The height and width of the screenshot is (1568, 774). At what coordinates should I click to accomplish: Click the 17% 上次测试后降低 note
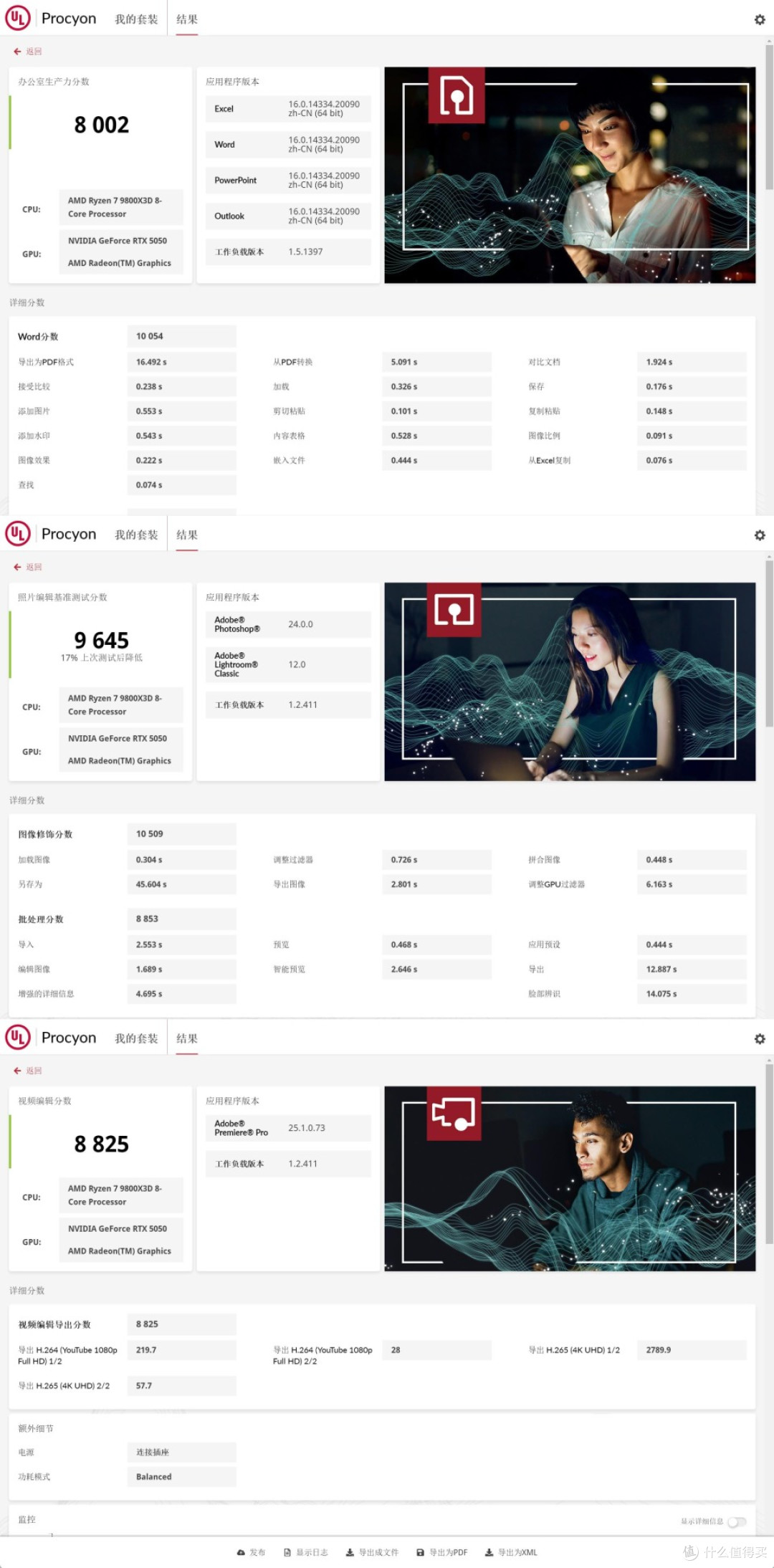pyautogui.click(x=102, y=658)
